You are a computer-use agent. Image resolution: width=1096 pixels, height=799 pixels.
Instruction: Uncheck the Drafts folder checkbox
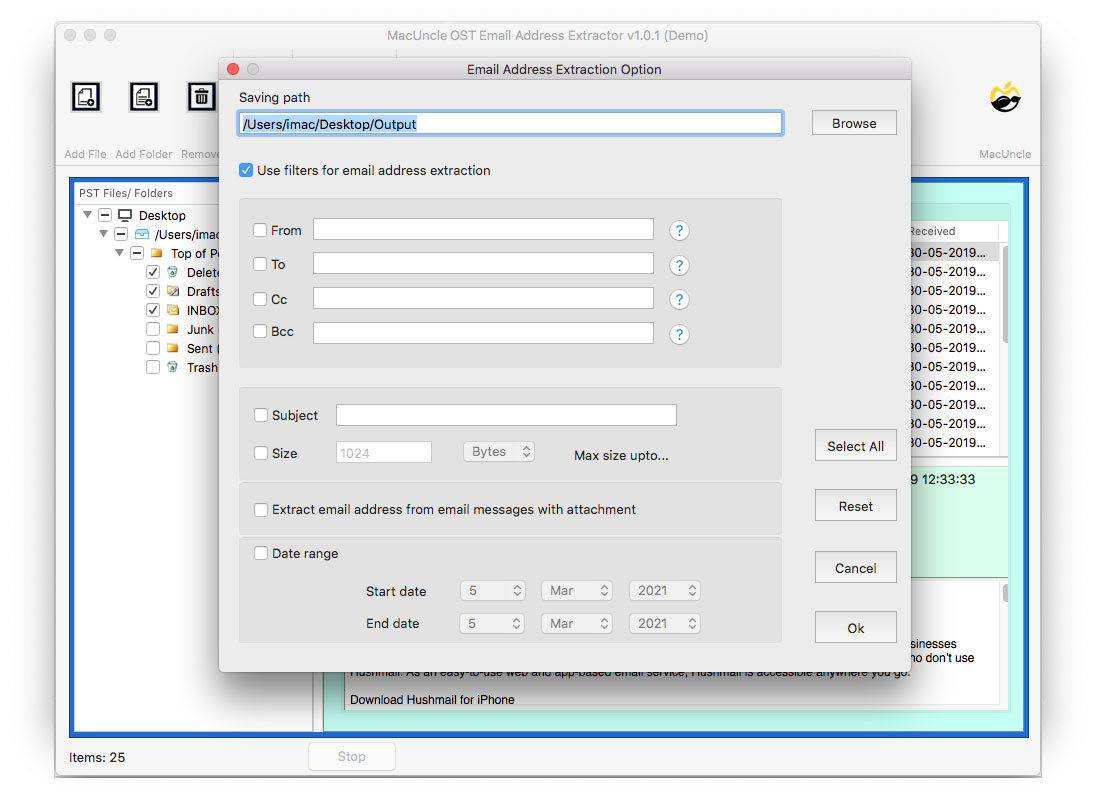click(152, 291)
